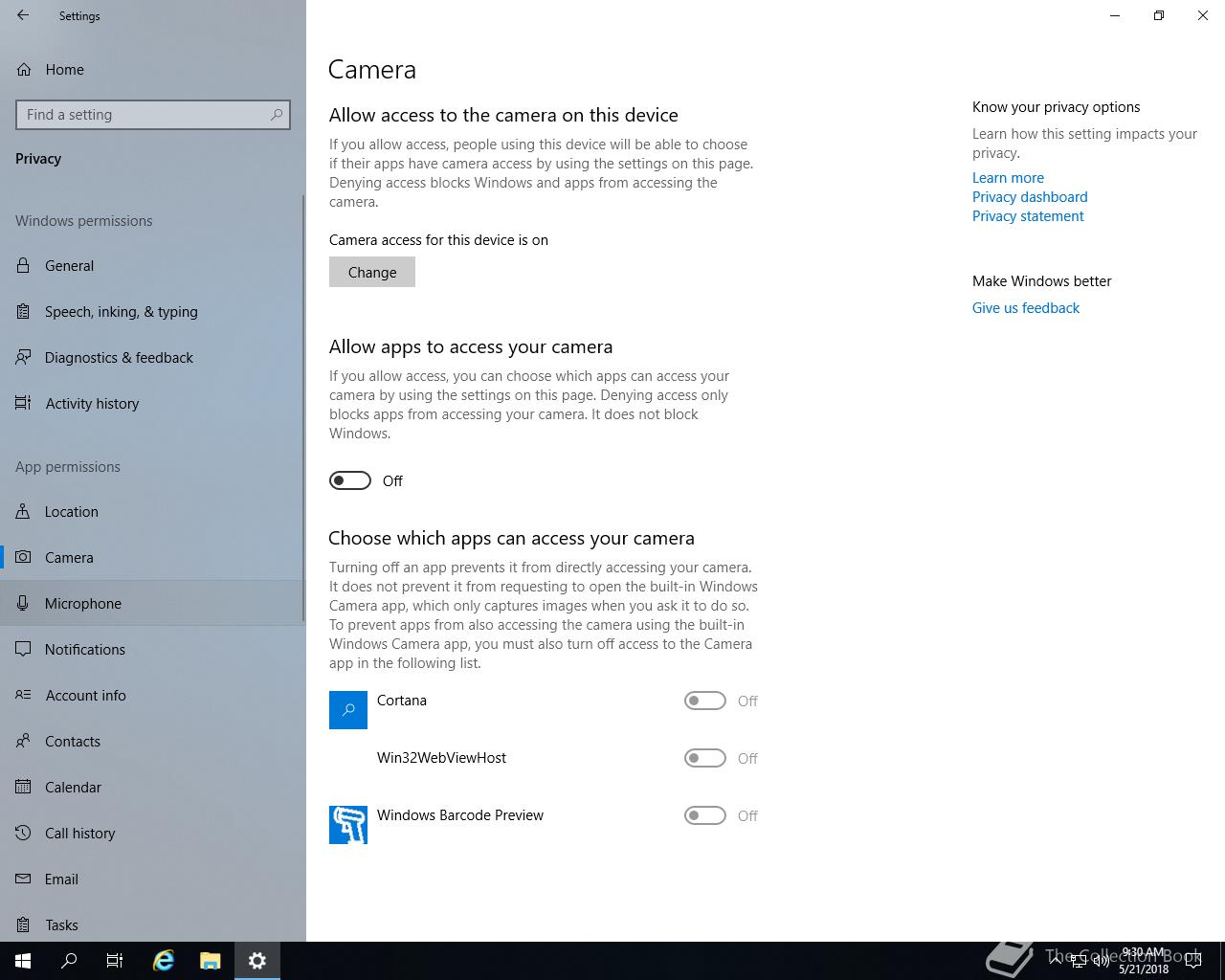Select the Notifications icon in sidebar
This screenshot has width=1225, height=980.
tap(23, 649)
